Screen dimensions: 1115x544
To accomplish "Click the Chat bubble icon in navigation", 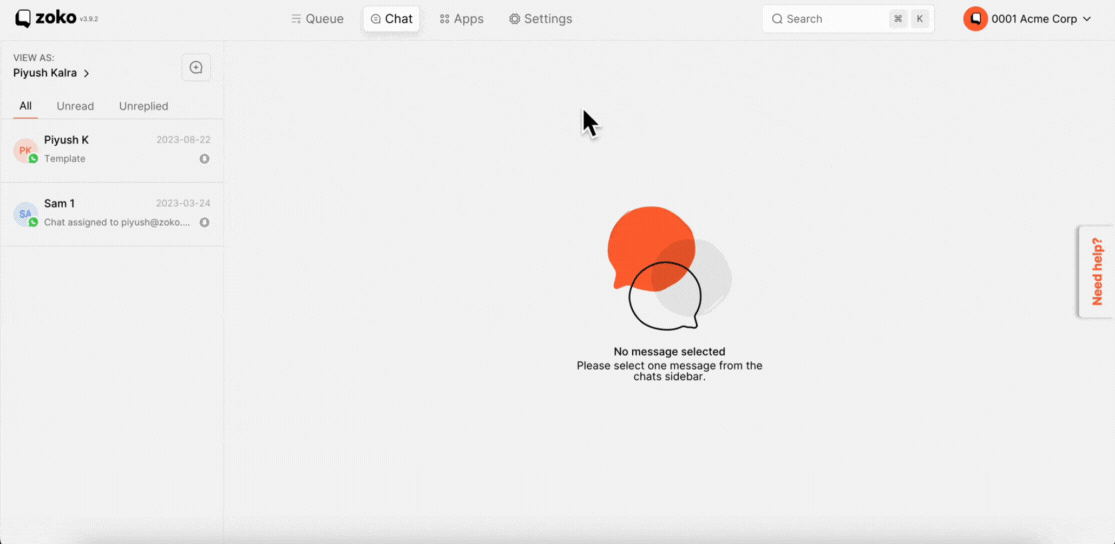I will (x=375, y=19).
